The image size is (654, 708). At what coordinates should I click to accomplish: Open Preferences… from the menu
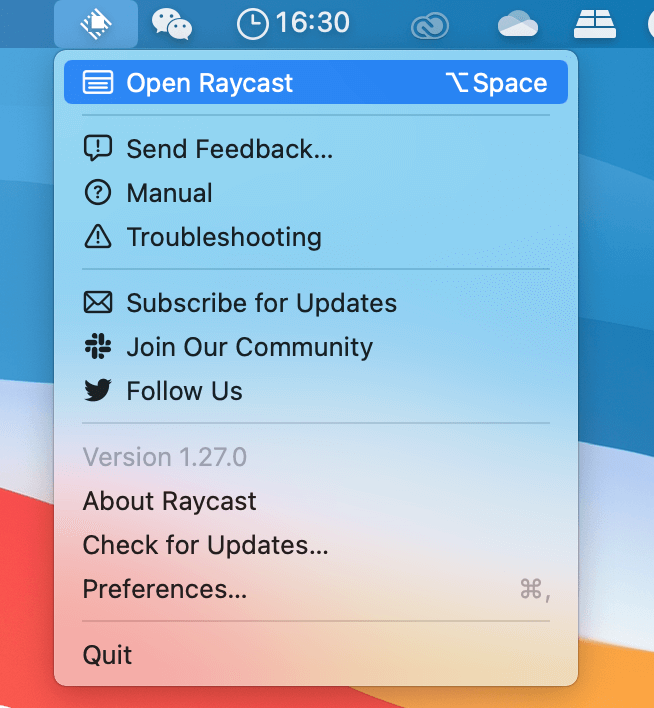tap(165, 589)
